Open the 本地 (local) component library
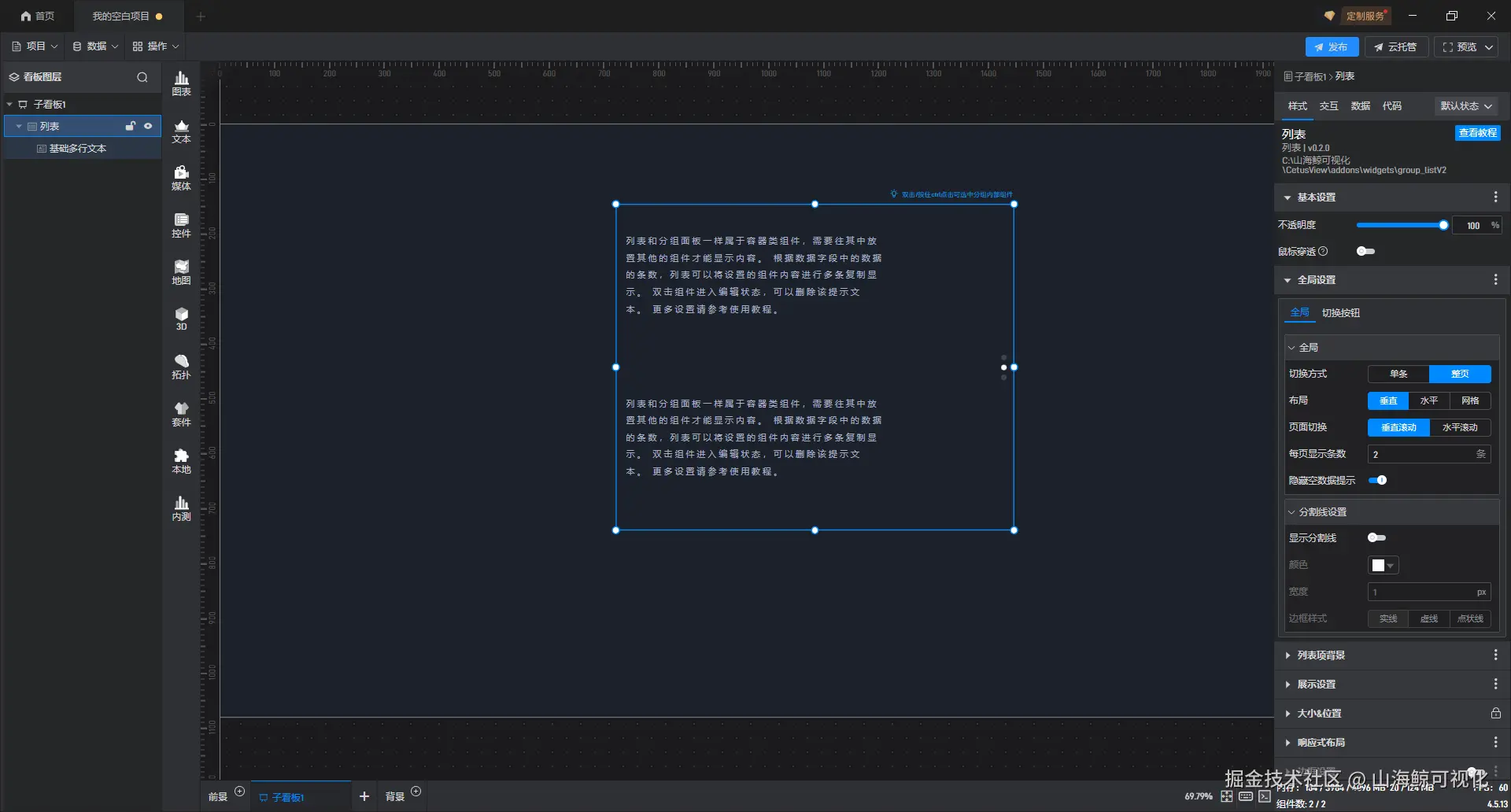This screenshot has width=1511, height=812. point(181,462)
